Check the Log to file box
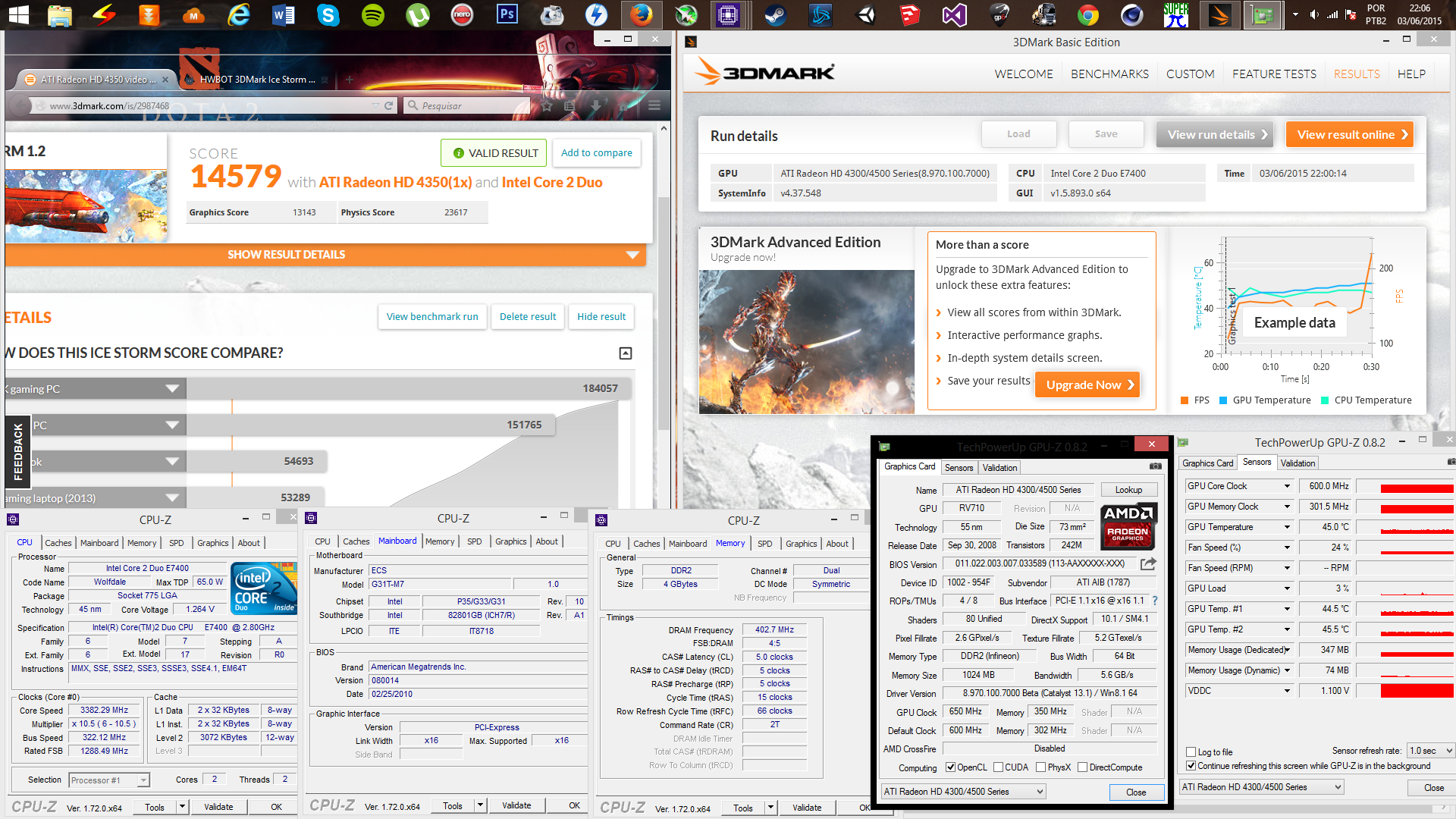Viewport: 1456px width, 819px height. [x=1191, y=752]
